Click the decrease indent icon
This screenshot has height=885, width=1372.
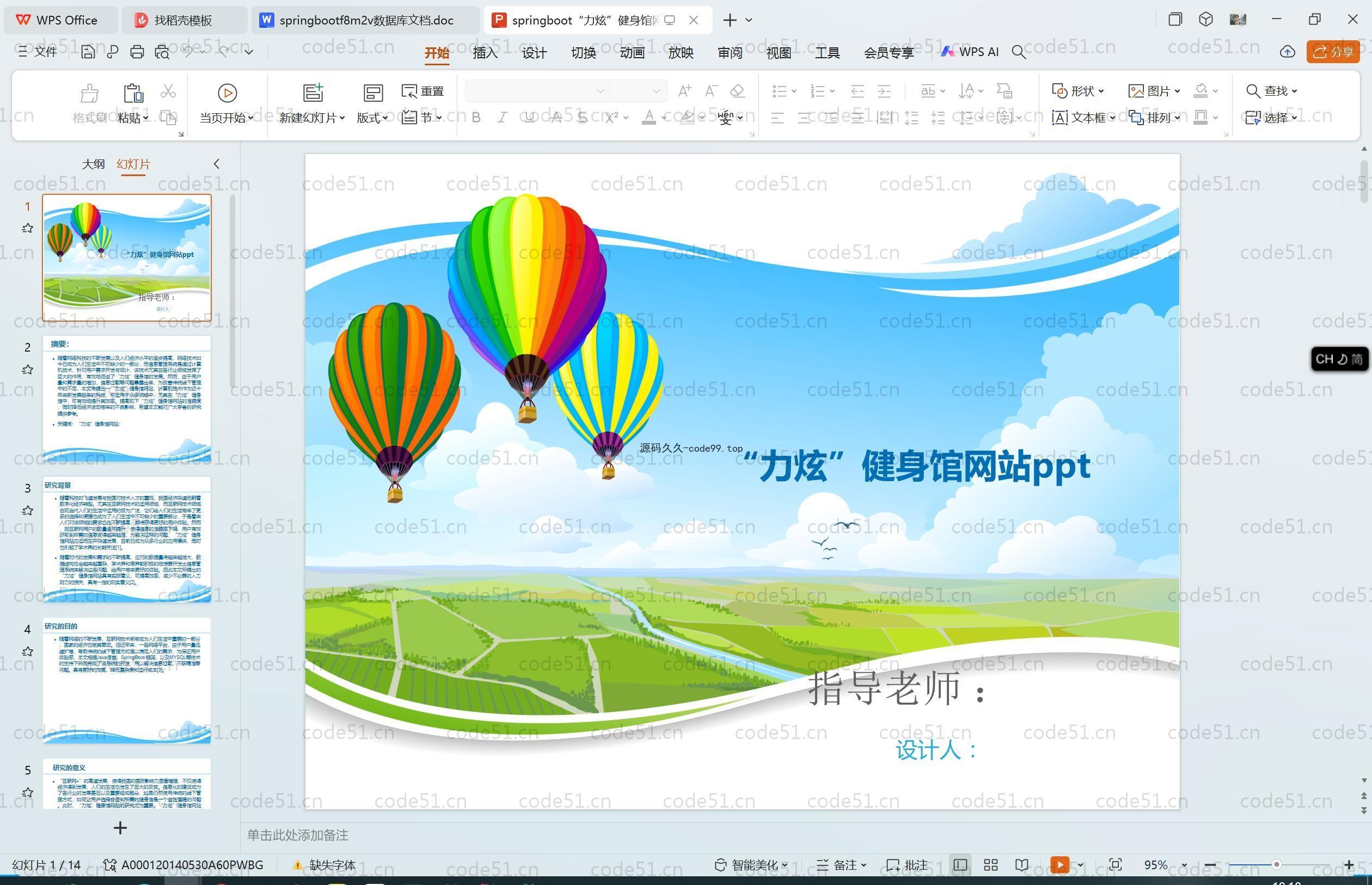(857, 91)
